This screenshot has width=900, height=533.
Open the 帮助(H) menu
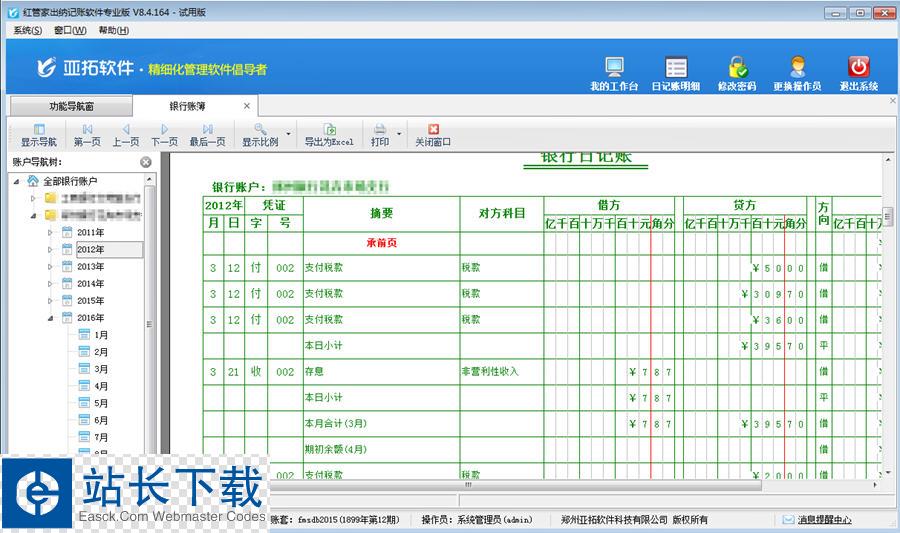pos(113,30)
